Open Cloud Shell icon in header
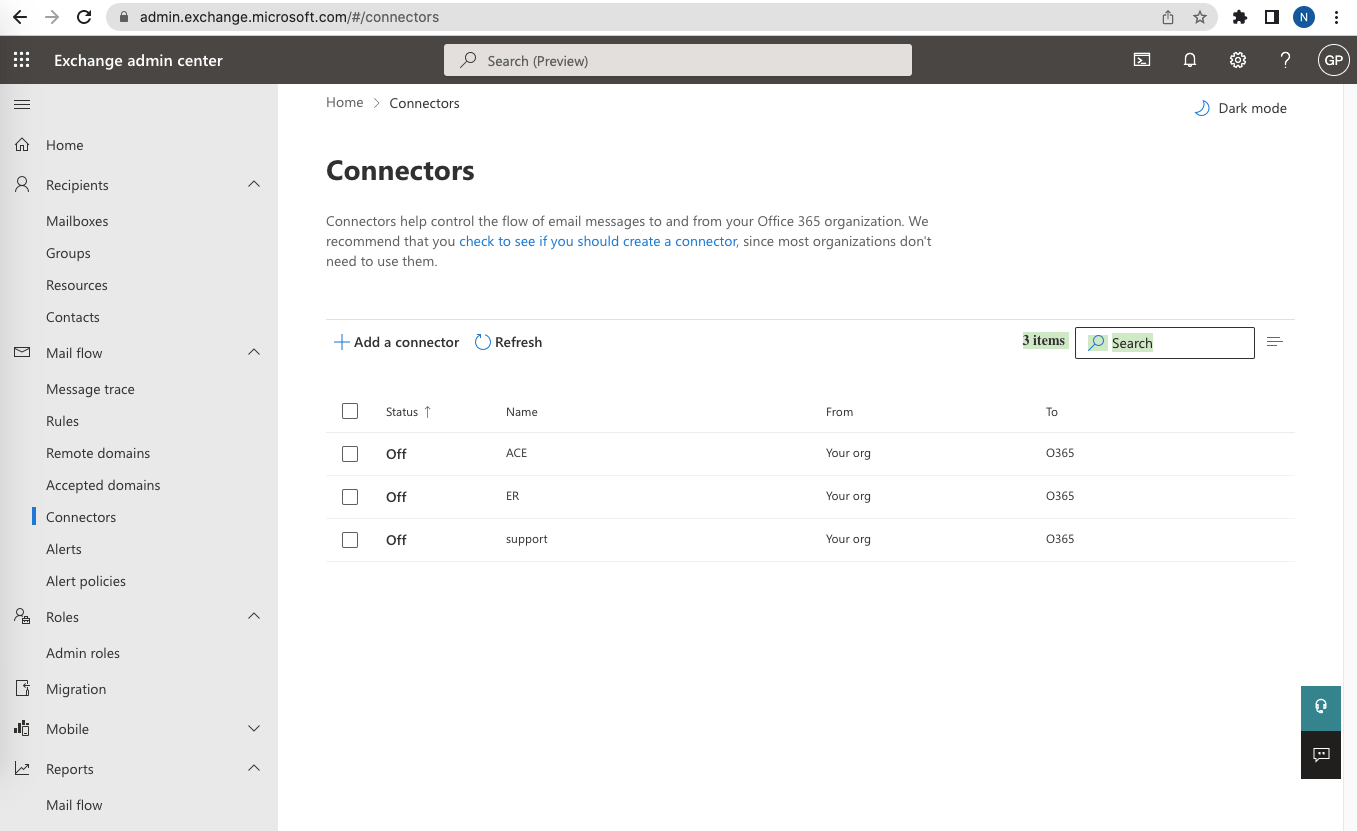This screenshot has height=831, width=1357. pyautogui.click(x=1141, y=60)
